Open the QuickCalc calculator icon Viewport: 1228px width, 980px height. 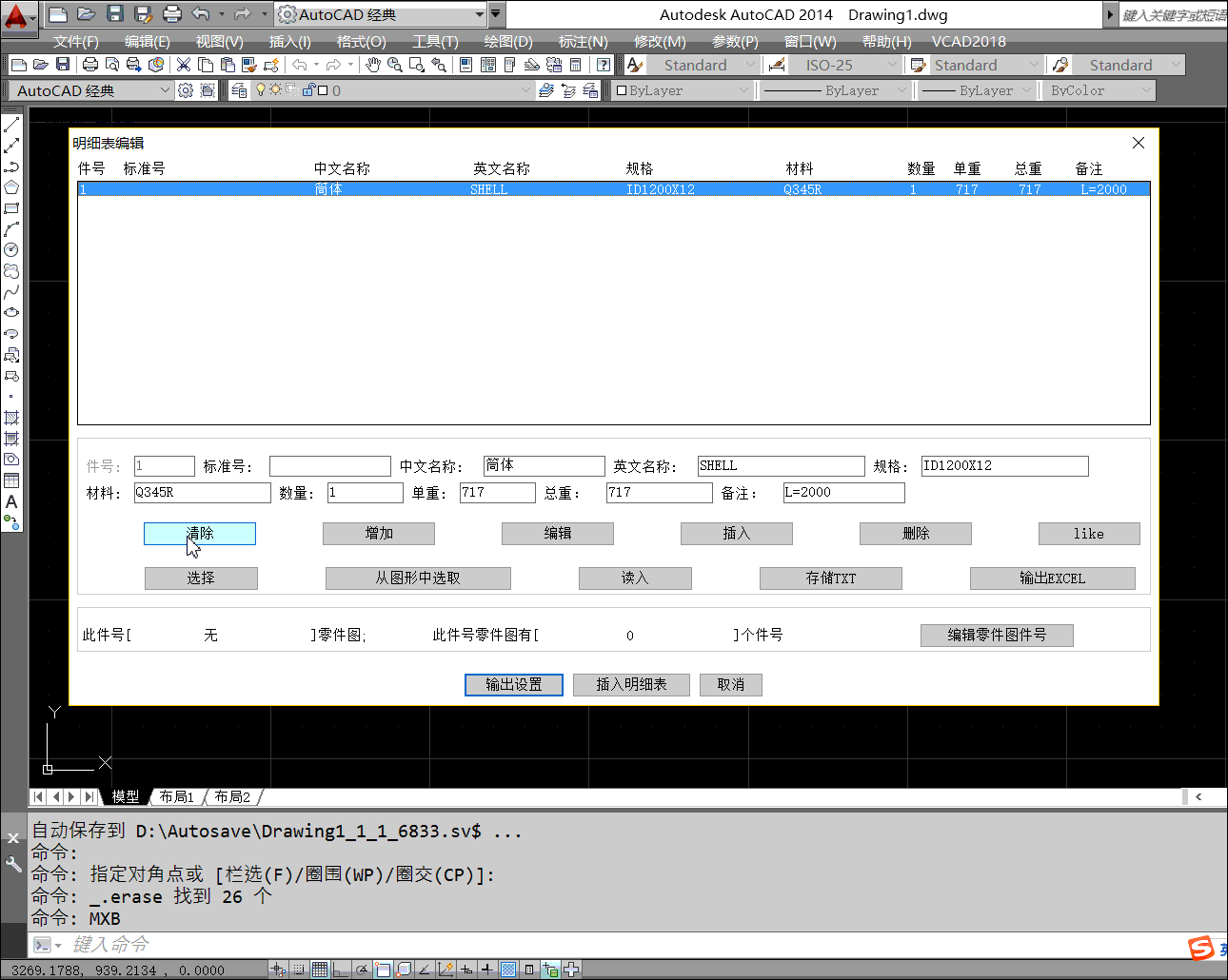click(x=575, y=65)
